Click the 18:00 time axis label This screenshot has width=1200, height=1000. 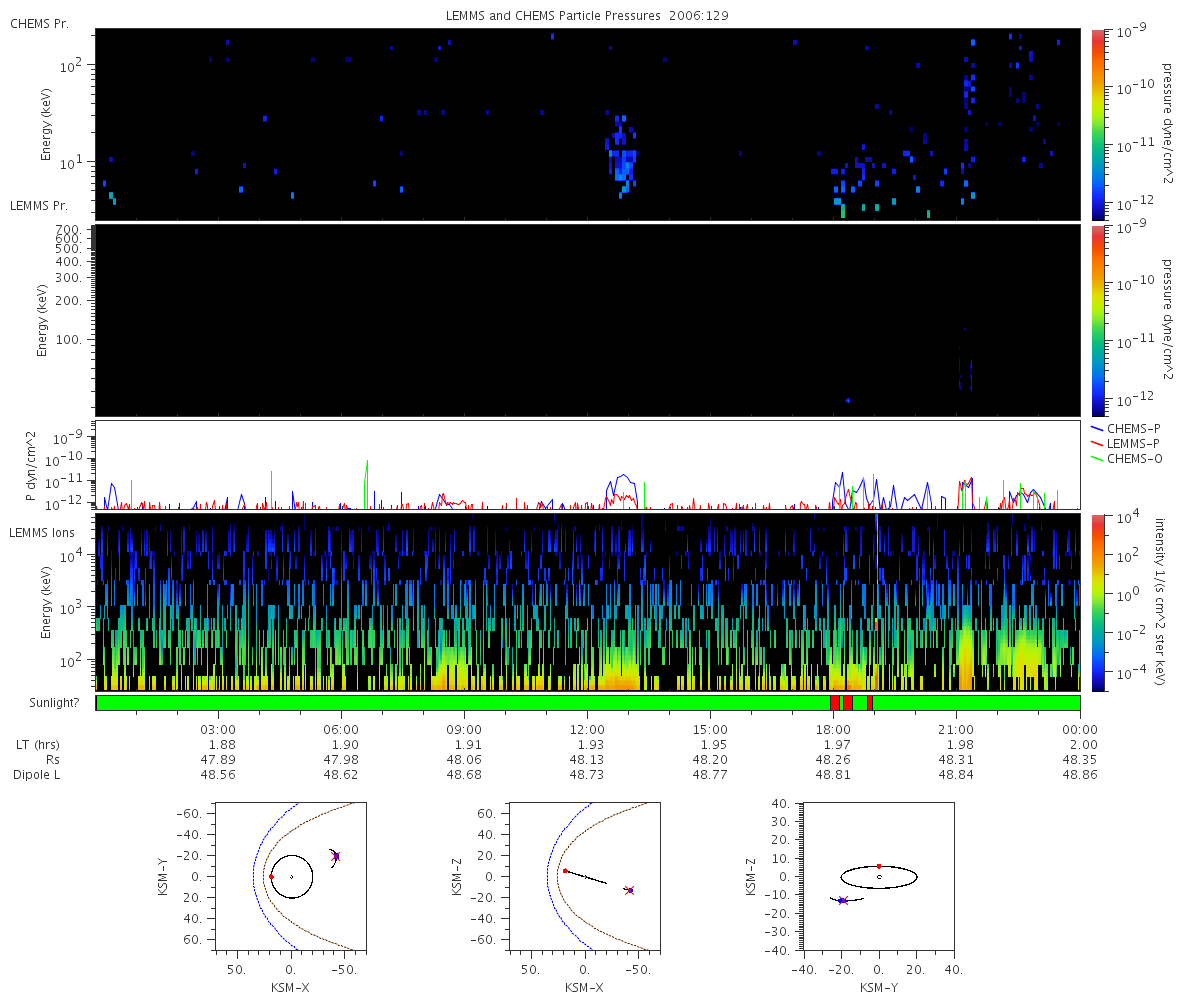(x=833, y=729)
